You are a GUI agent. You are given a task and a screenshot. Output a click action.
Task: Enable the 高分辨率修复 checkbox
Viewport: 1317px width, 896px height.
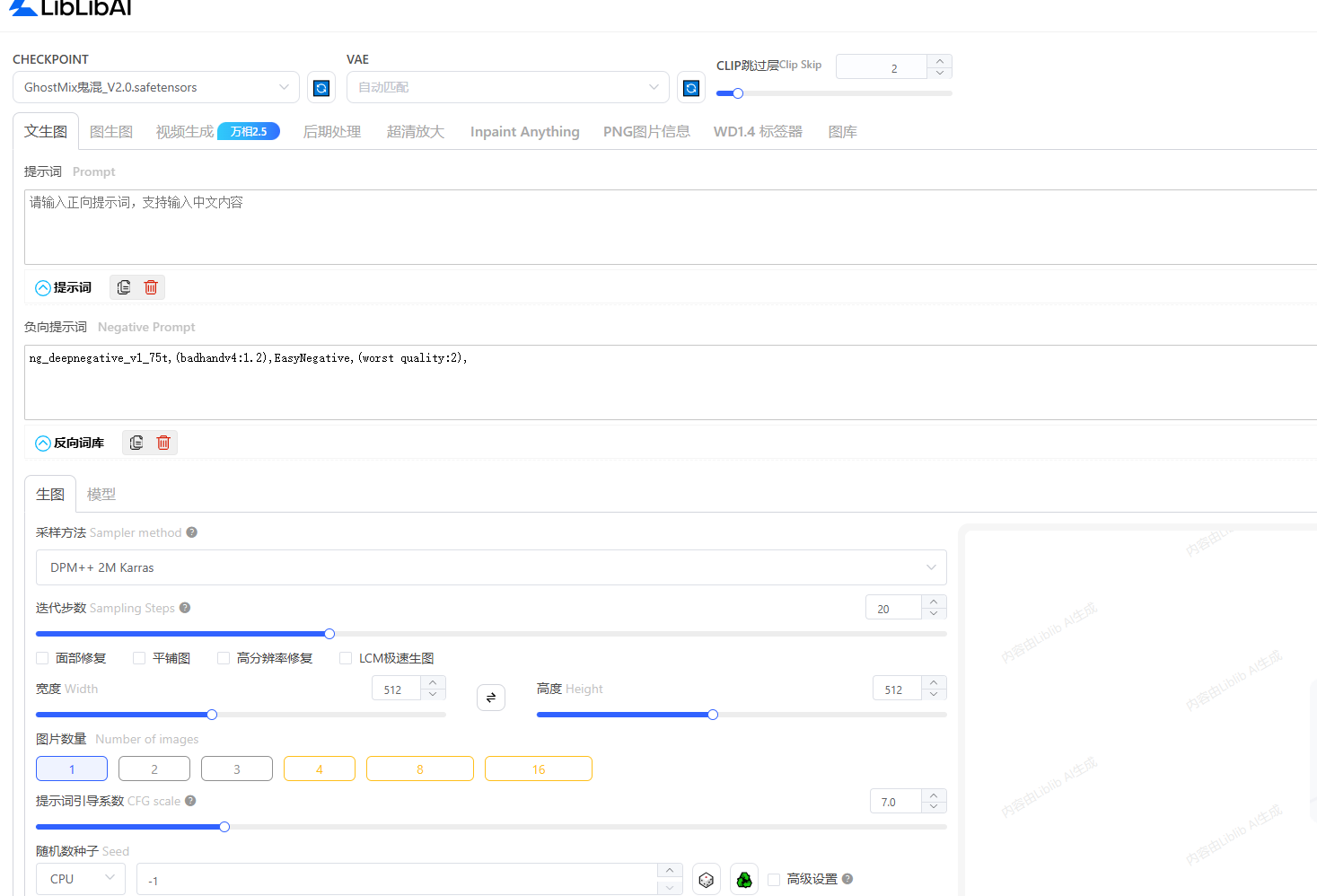click(x=224, y=658)
